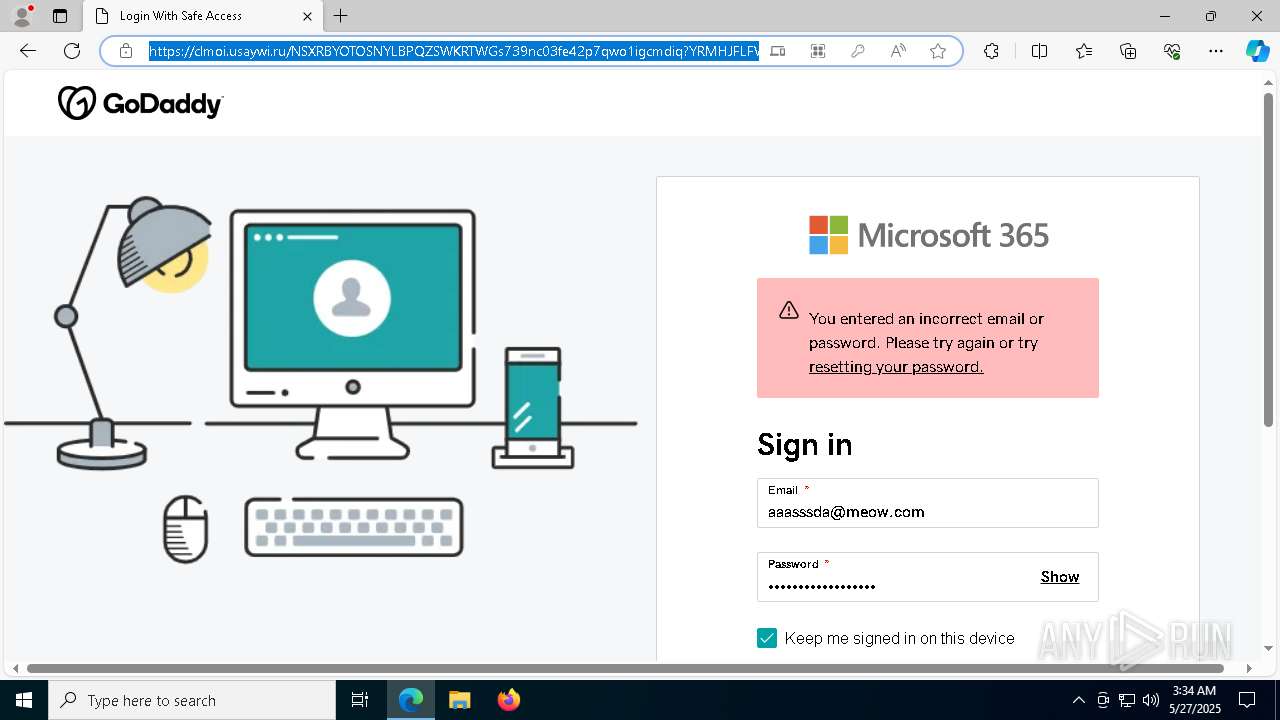Image resolution: width=1280 pixels, height=720 pixels.
Task: Show hidden system tray icons
Action: [1078, 700]
